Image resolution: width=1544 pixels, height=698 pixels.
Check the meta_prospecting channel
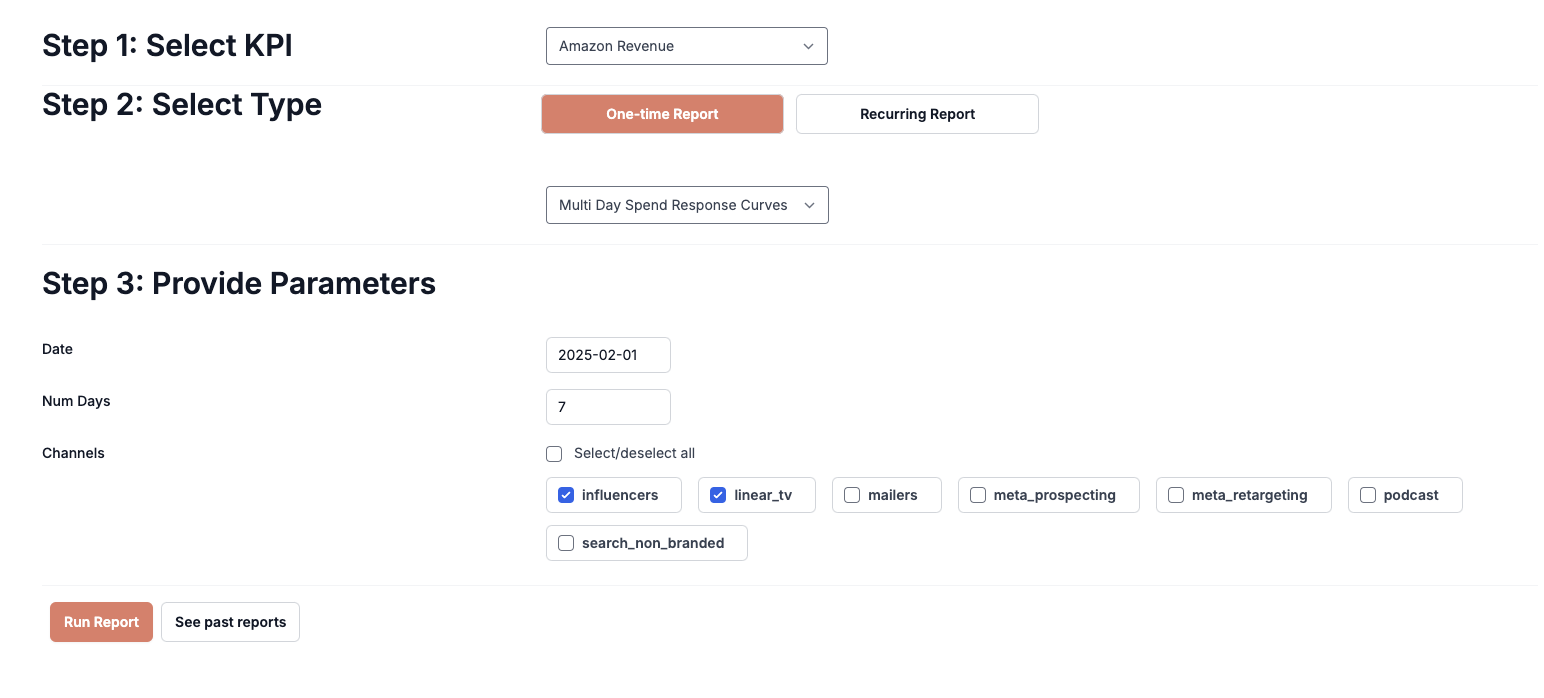(978, 495)
